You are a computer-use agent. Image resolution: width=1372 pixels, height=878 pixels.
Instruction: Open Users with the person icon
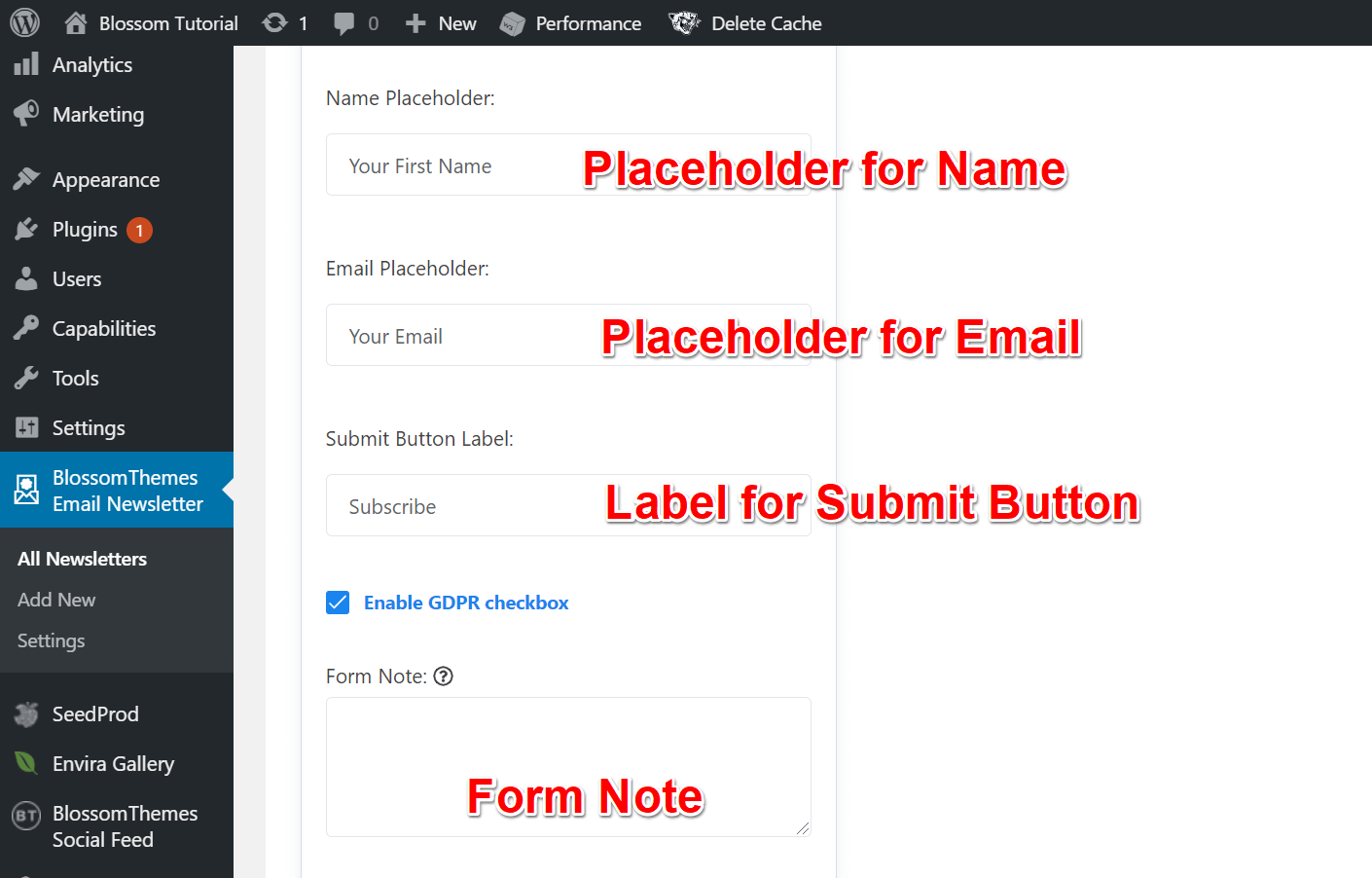[x=26, y=278]
